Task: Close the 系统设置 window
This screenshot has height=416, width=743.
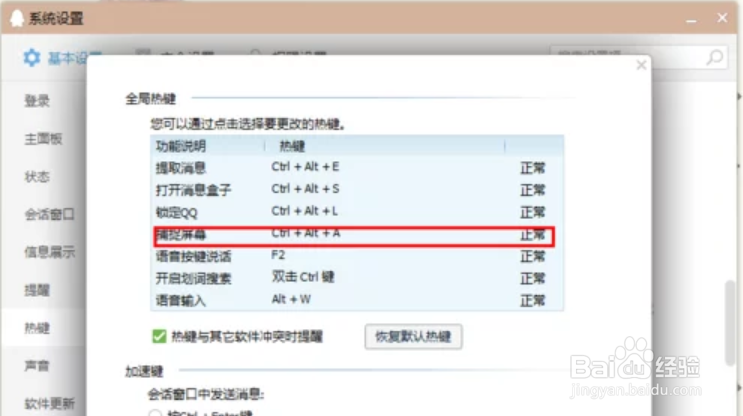Action: point(722,18)
